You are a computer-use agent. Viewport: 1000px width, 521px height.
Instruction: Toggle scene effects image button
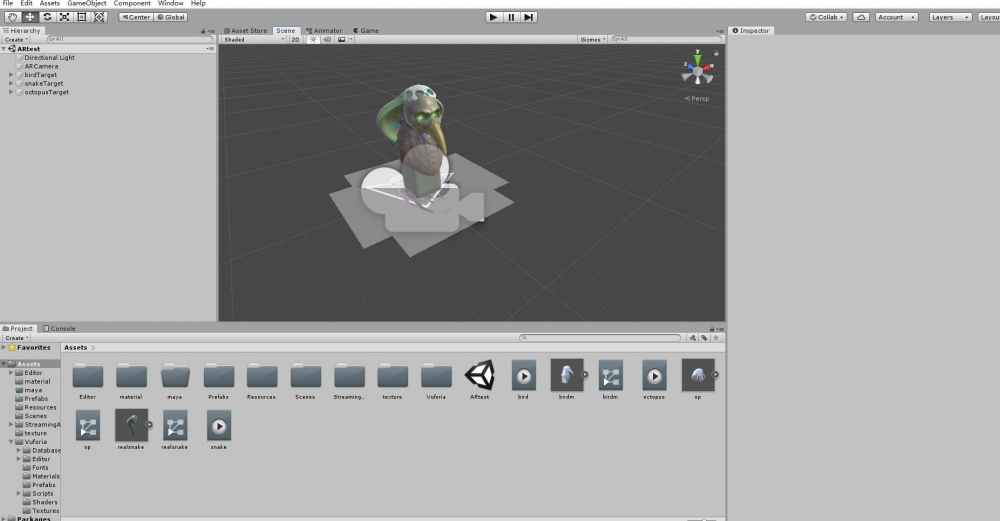click(x=341, y=40)
